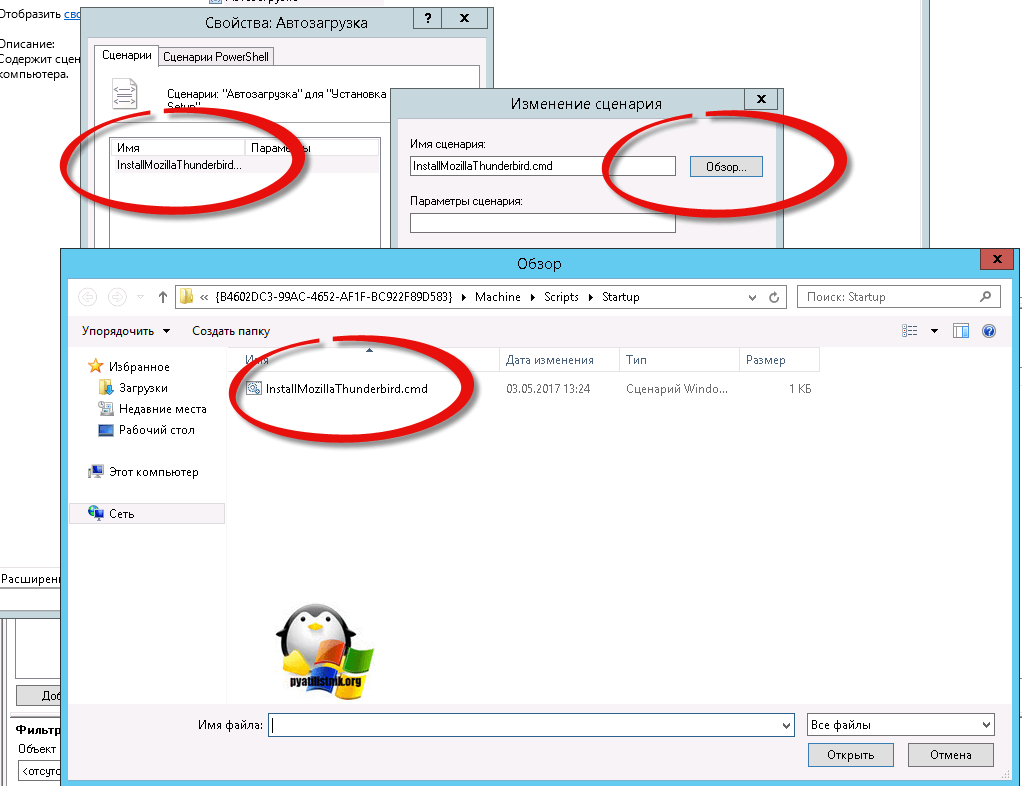Click the Отмена button
The height and width of the screenshot is (786, 1022).
point(950,755)
